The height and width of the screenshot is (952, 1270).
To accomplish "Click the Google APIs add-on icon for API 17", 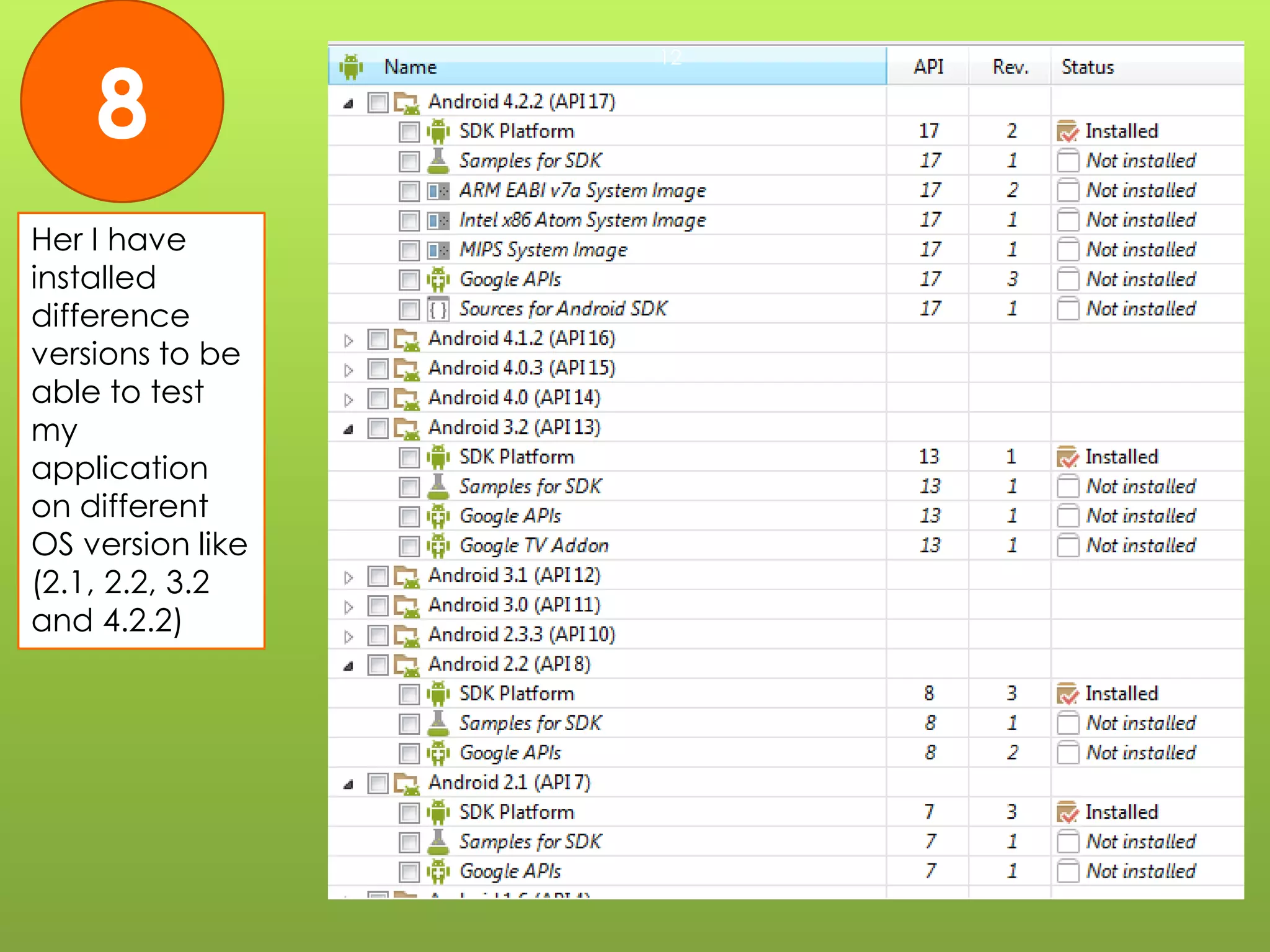I will (x=438, y=280).
